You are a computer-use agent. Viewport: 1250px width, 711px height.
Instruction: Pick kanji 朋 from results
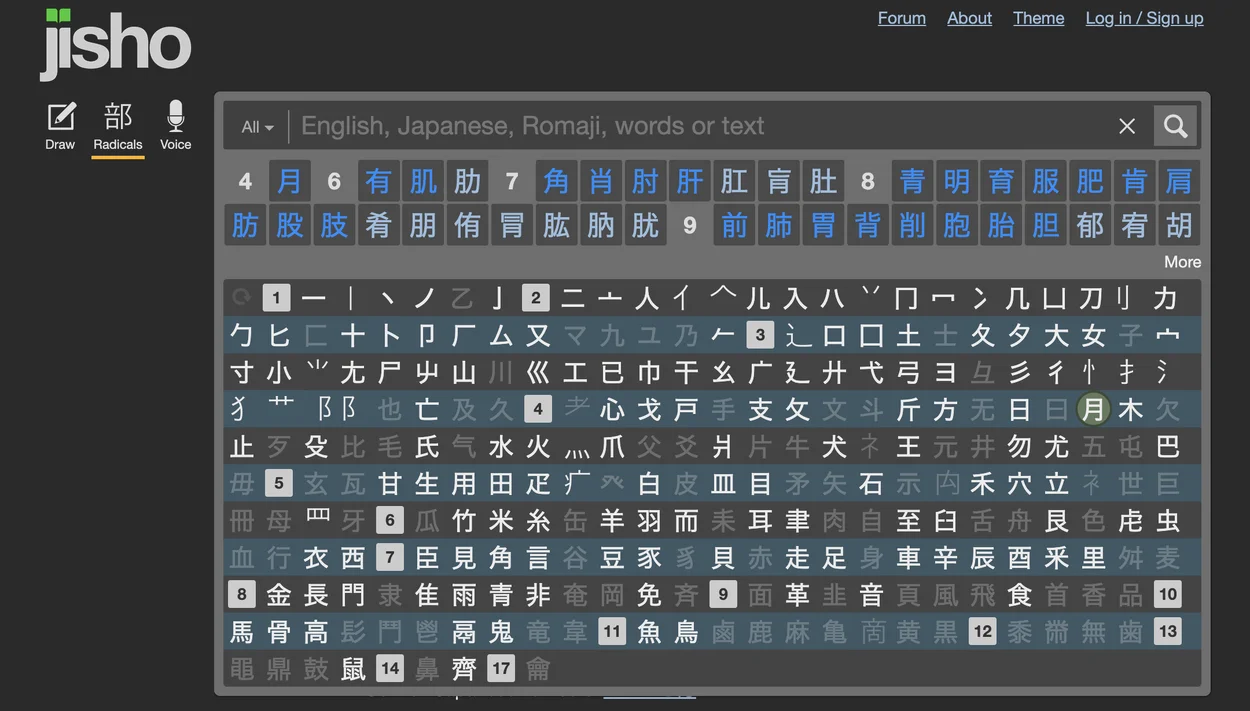pos(423,225)
